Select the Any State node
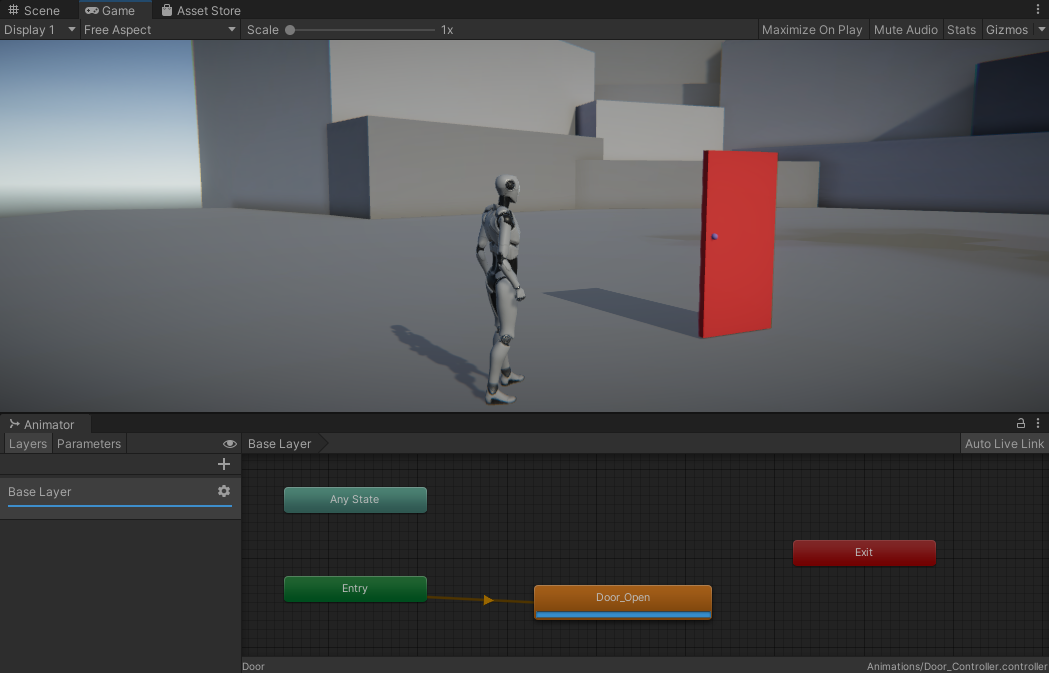 [x=355, y=500]
